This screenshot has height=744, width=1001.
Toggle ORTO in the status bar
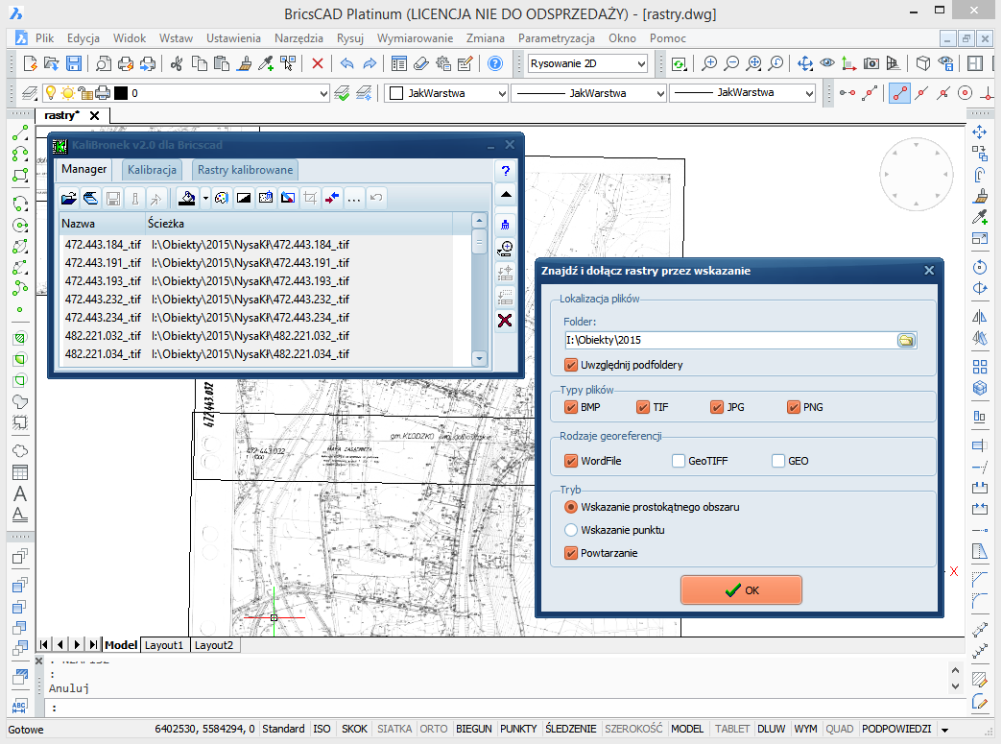[x=433, y=729]
